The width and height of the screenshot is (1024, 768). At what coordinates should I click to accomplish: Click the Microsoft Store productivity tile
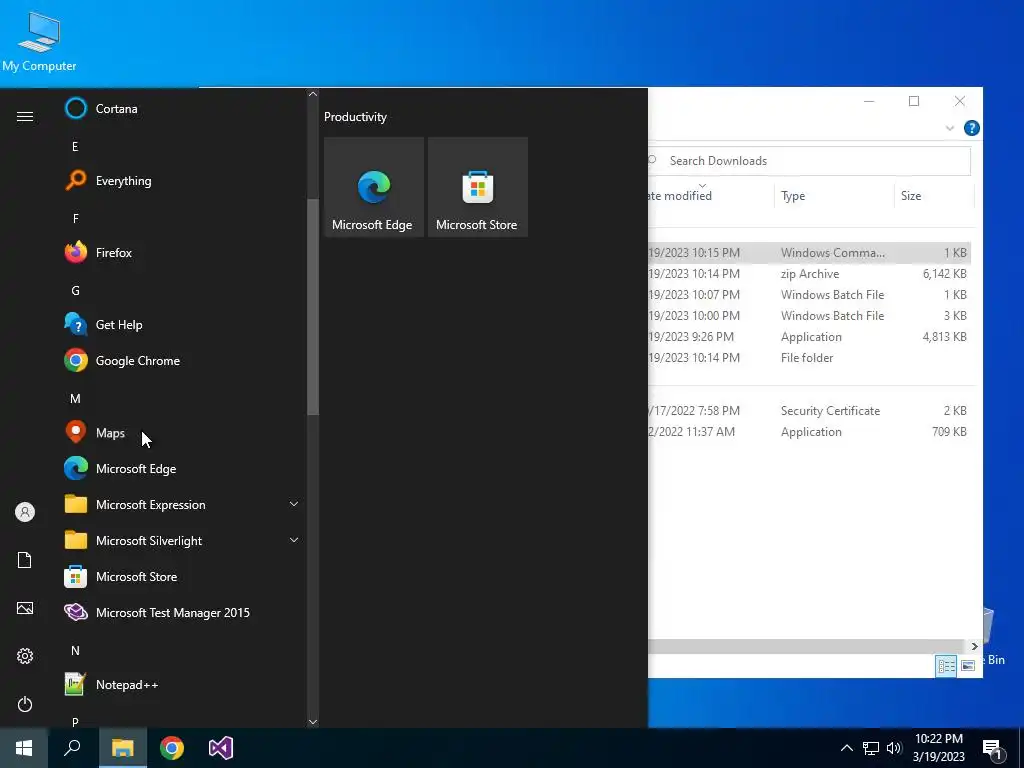(x=477, y=187)
